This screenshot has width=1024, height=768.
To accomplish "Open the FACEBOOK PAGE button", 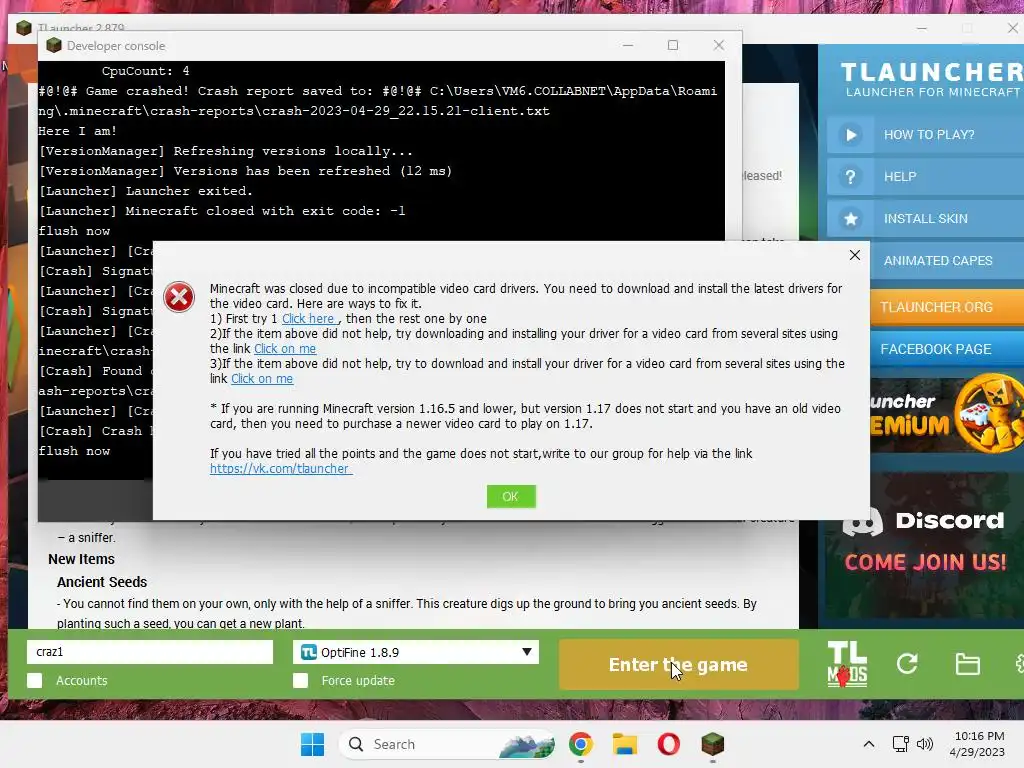I will coord(947,349).
